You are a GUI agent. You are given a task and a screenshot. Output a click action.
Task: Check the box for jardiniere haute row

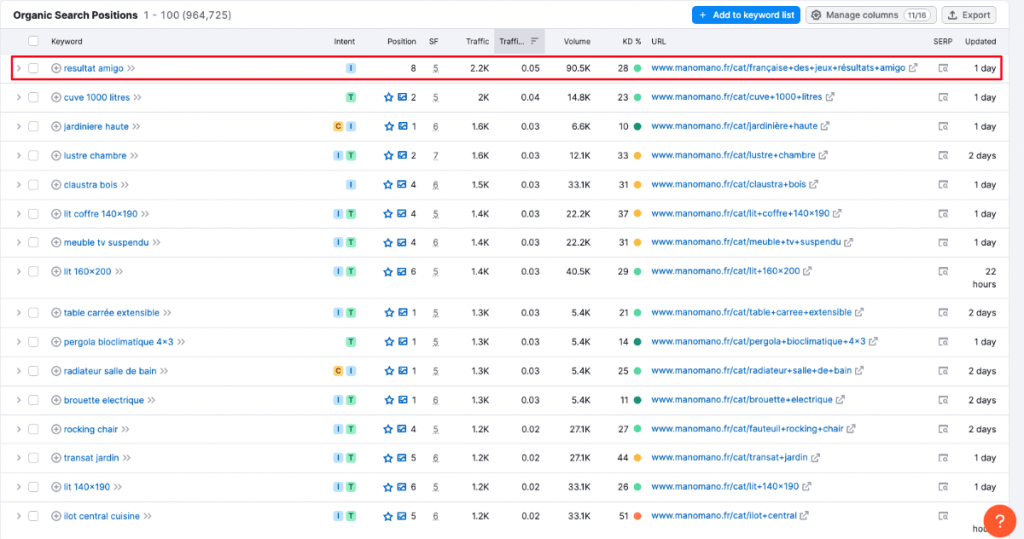[34, 127]
